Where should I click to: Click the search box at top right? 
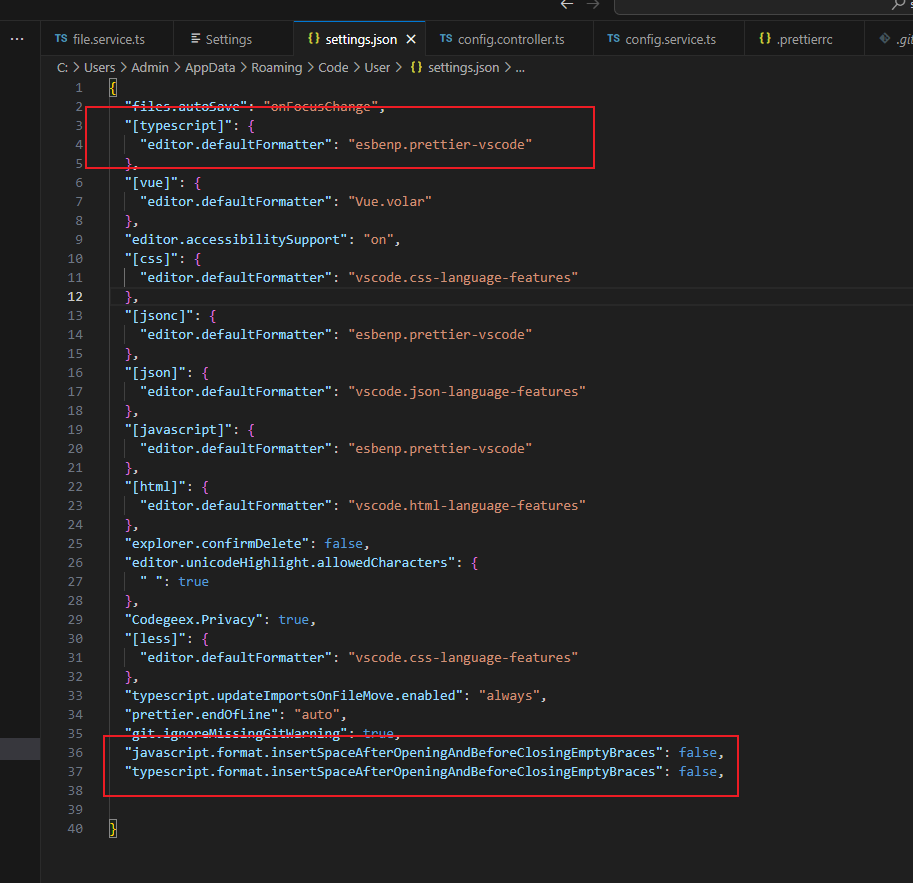click(x=770, y=6)
